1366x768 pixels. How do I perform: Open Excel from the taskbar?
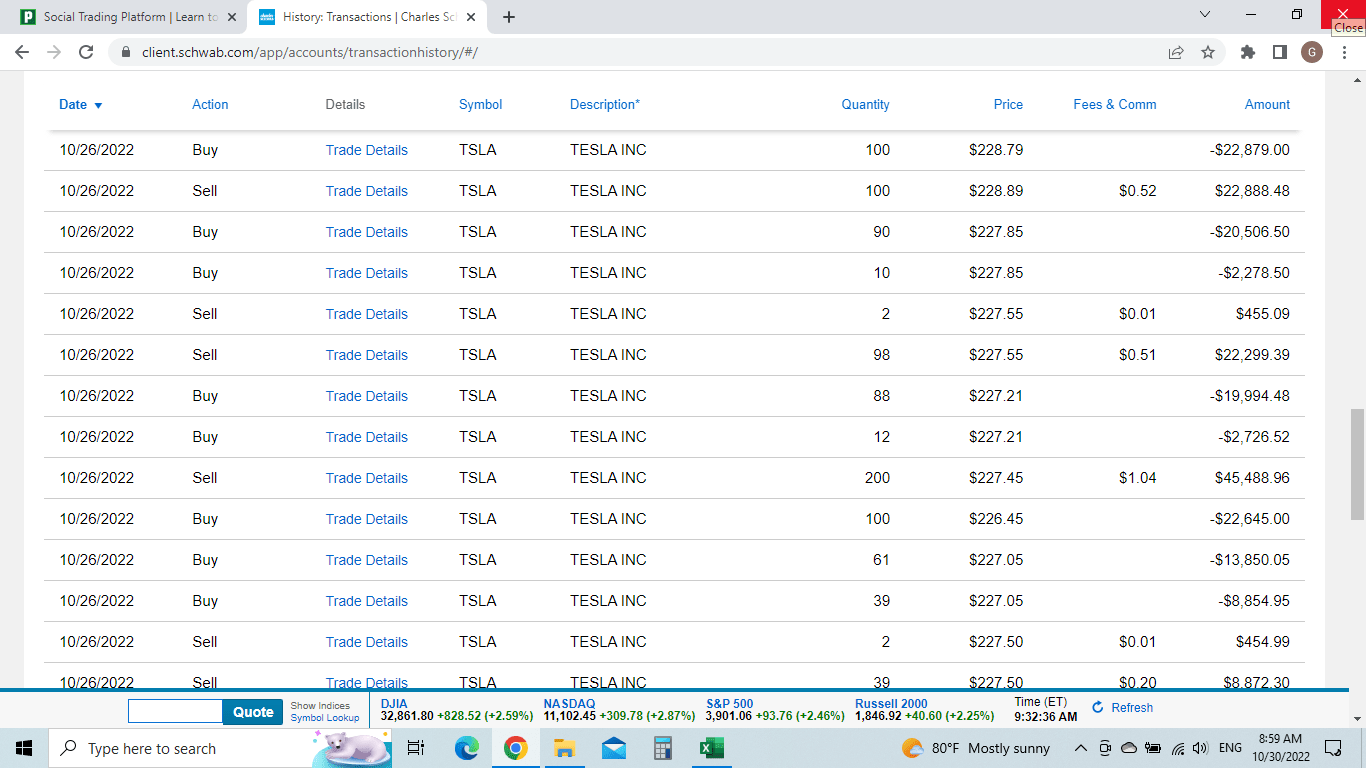click(711, 748)
